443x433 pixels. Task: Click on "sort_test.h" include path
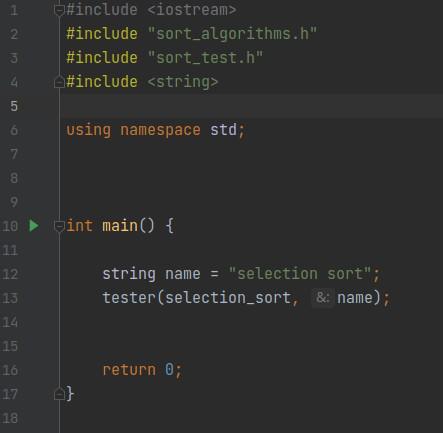pos(205,58)
